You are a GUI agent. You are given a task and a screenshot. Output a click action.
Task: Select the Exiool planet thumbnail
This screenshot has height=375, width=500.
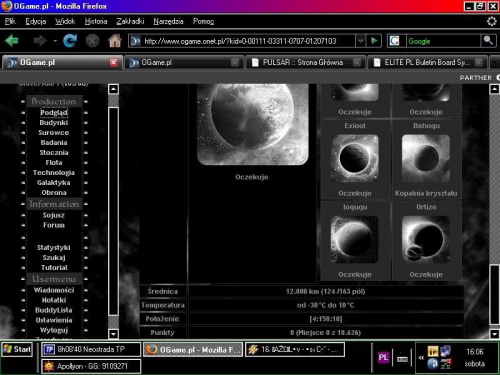coord(355,158)
